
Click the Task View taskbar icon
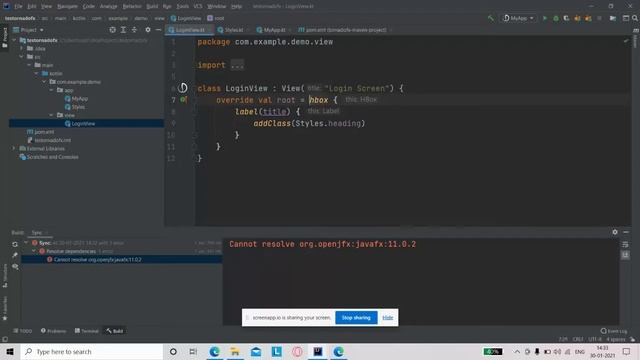193,351
